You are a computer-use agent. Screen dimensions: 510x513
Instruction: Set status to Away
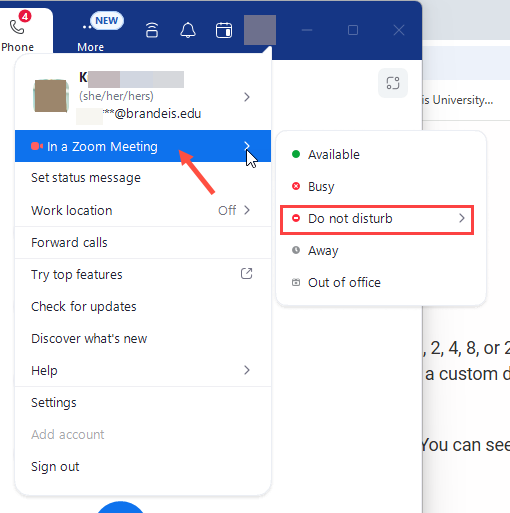pos(381,250)
